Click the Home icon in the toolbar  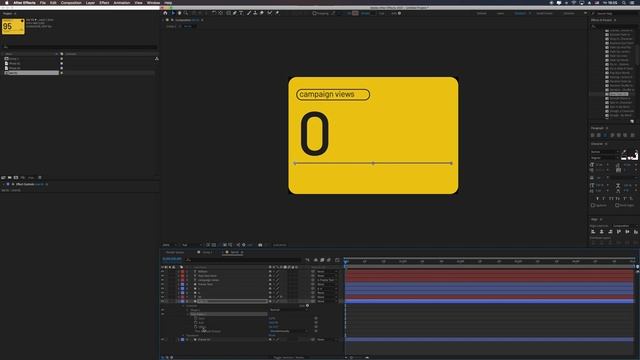(165, 13)
